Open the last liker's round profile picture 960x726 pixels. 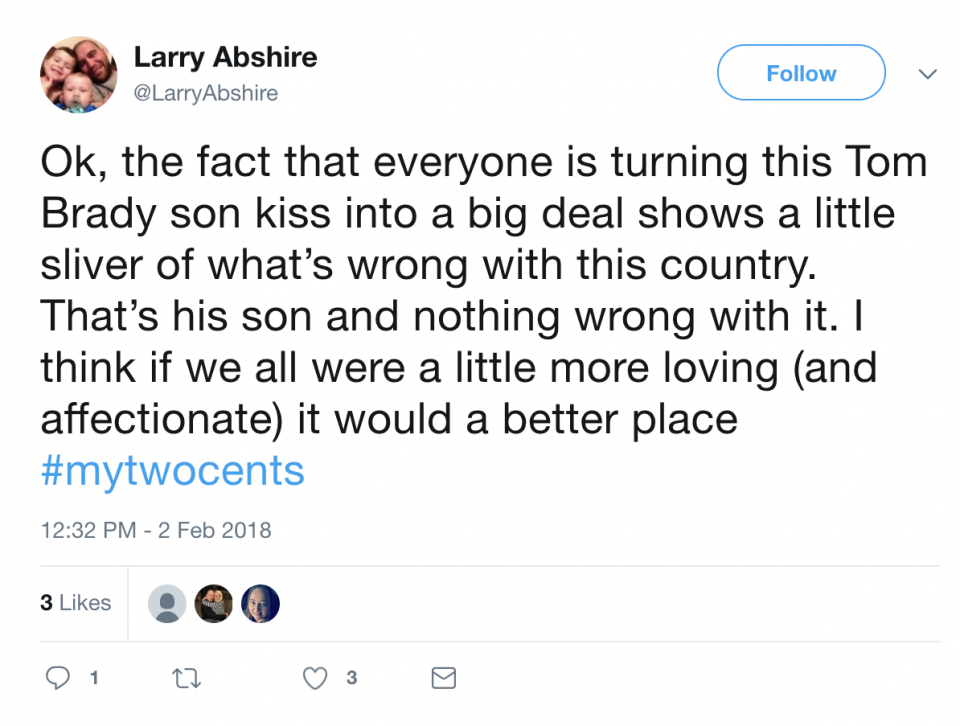(260, 604)
